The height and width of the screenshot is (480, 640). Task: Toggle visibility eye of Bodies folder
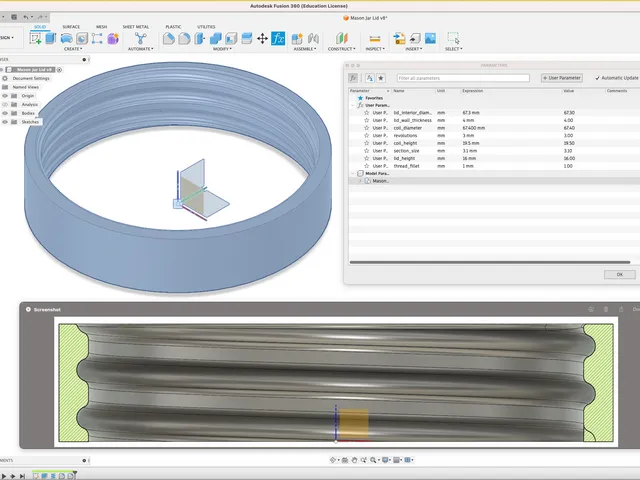click(5, 113)
